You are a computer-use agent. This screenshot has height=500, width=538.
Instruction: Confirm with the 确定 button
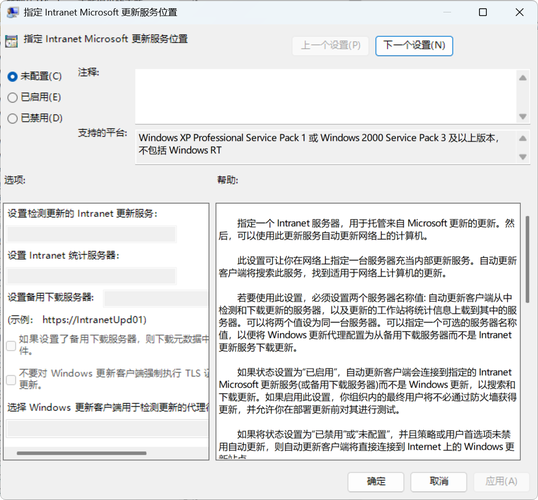pos(376,482)
